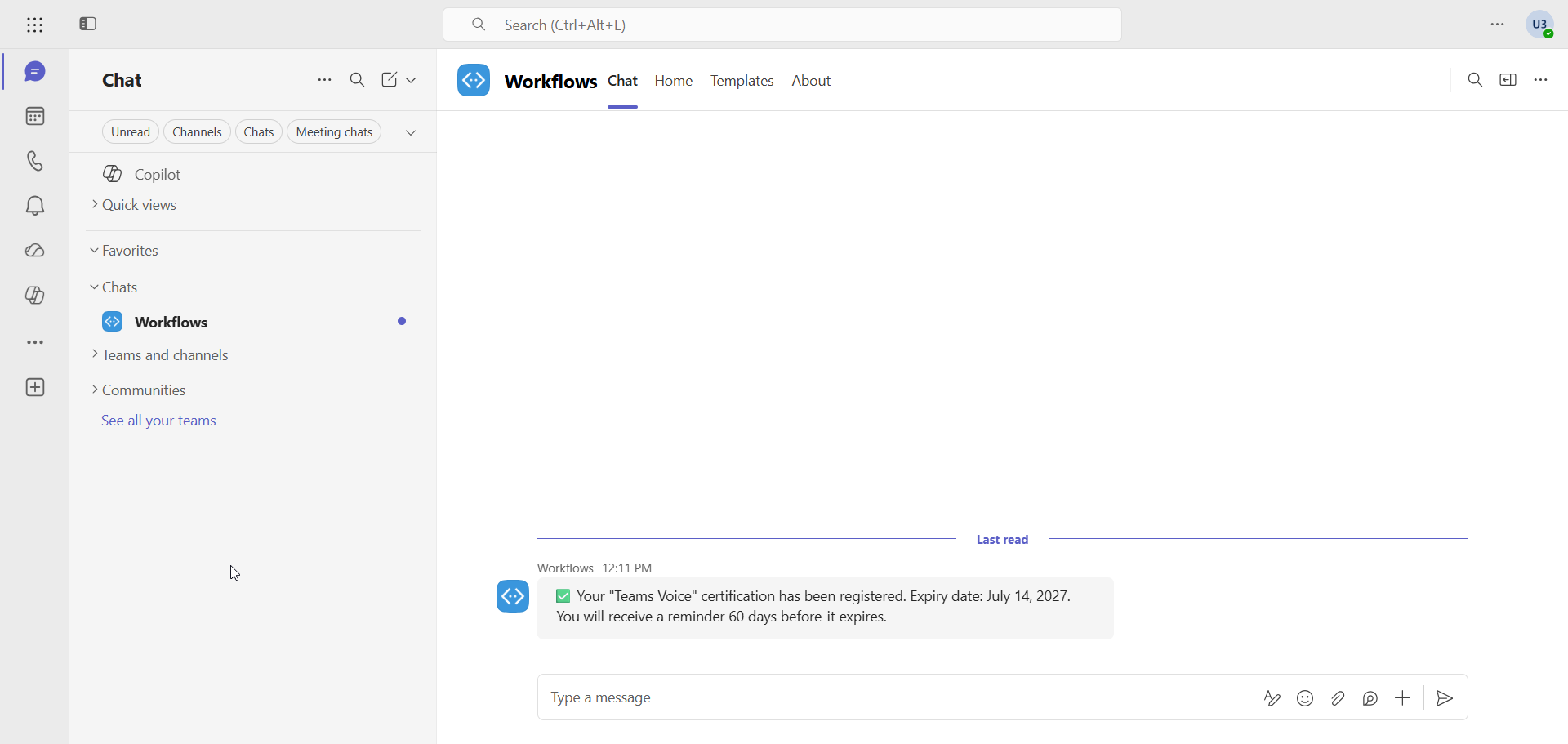Click the See all your teams link
The height and width of the screenshot is (744, 1568).
[158, 421]
